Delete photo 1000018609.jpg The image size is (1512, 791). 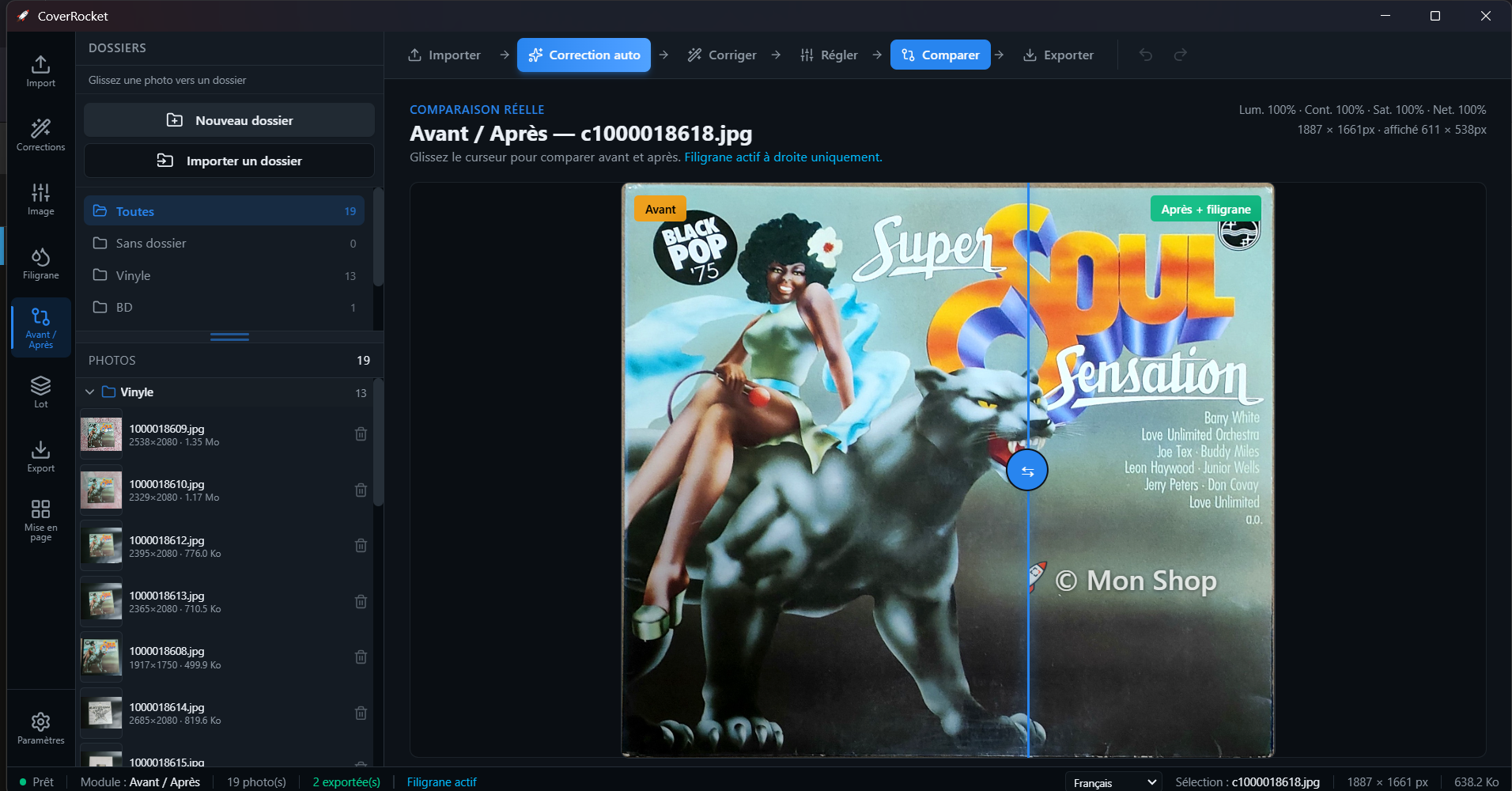coord(361,434)
